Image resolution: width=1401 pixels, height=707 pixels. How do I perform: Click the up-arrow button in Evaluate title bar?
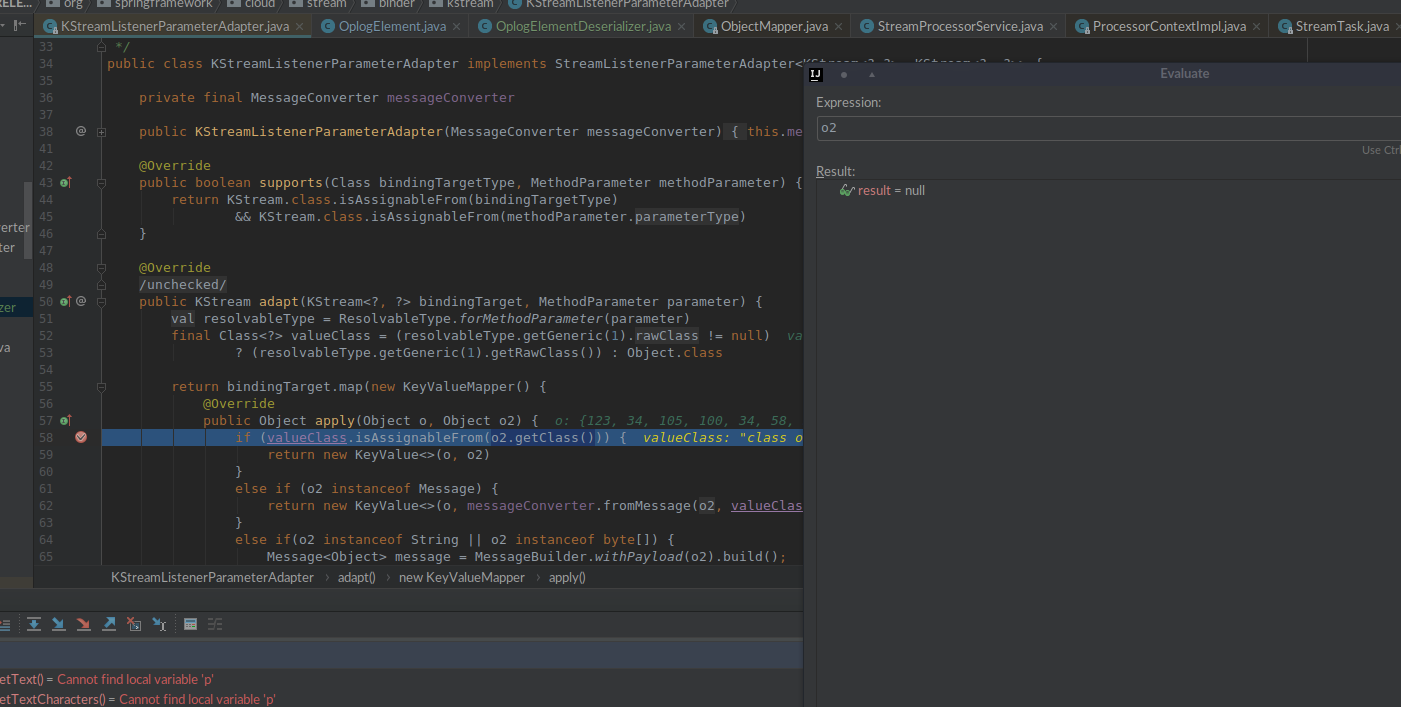point(872,74)
